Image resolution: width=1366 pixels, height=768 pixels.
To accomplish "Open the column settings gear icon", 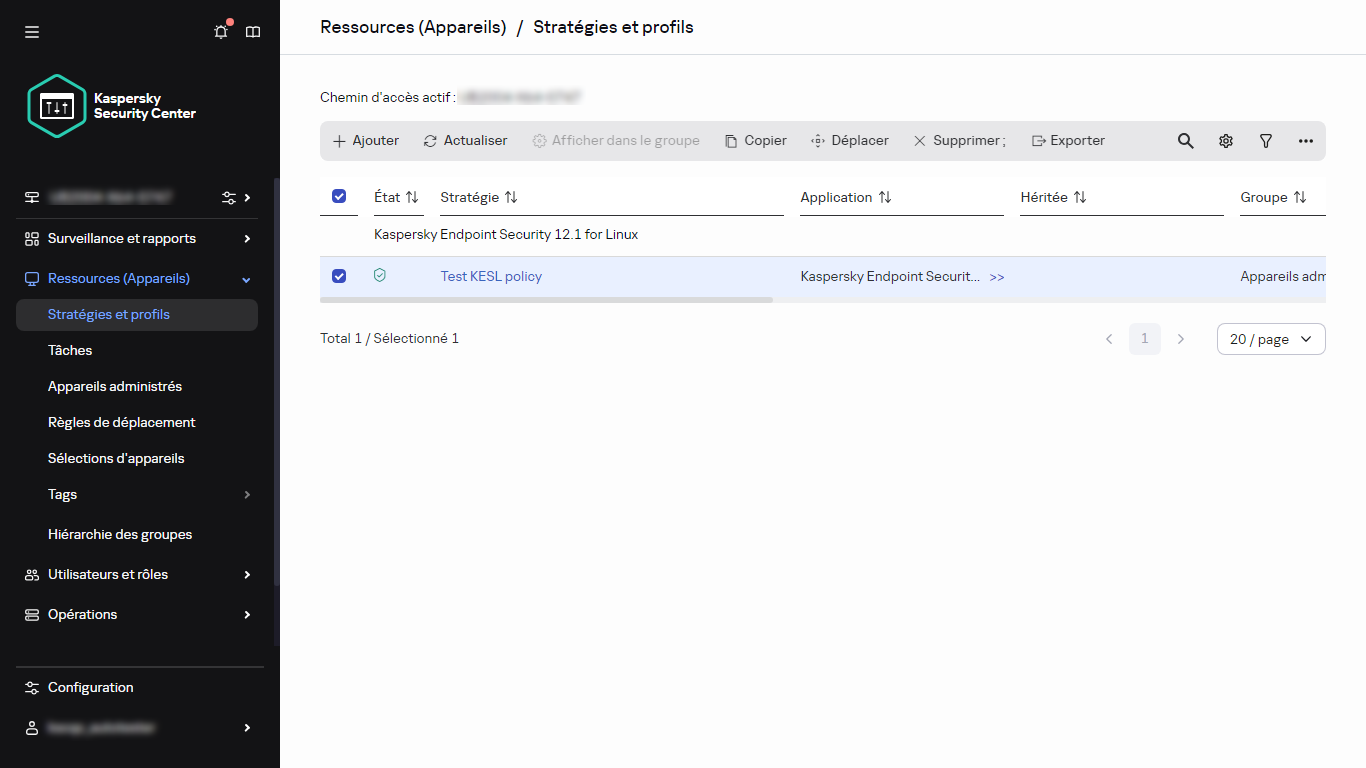I will pyautogui.click(x=1226, y=141).
